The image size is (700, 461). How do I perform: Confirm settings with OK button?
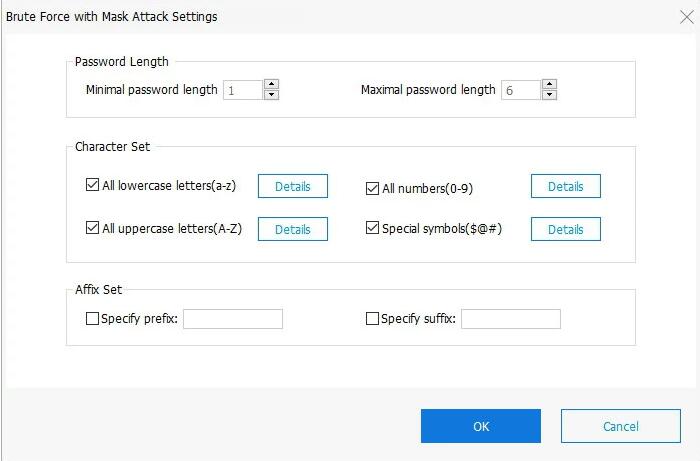(481, 426)
